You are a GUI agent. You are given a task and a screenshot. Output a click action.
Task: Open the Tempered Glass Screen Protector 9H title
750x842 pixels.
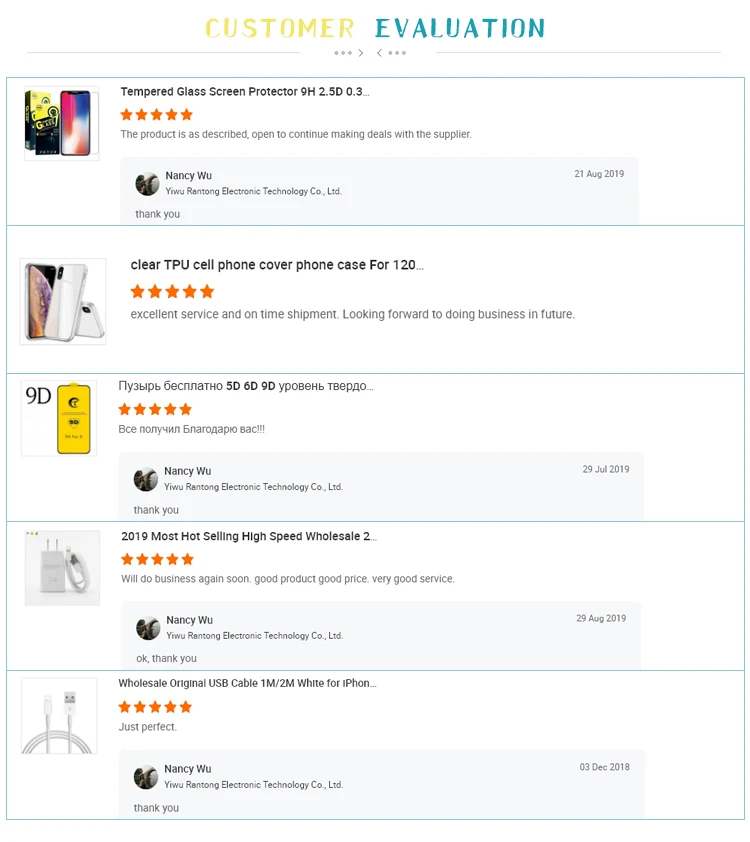pyautogui.click(x=245, y=92)
